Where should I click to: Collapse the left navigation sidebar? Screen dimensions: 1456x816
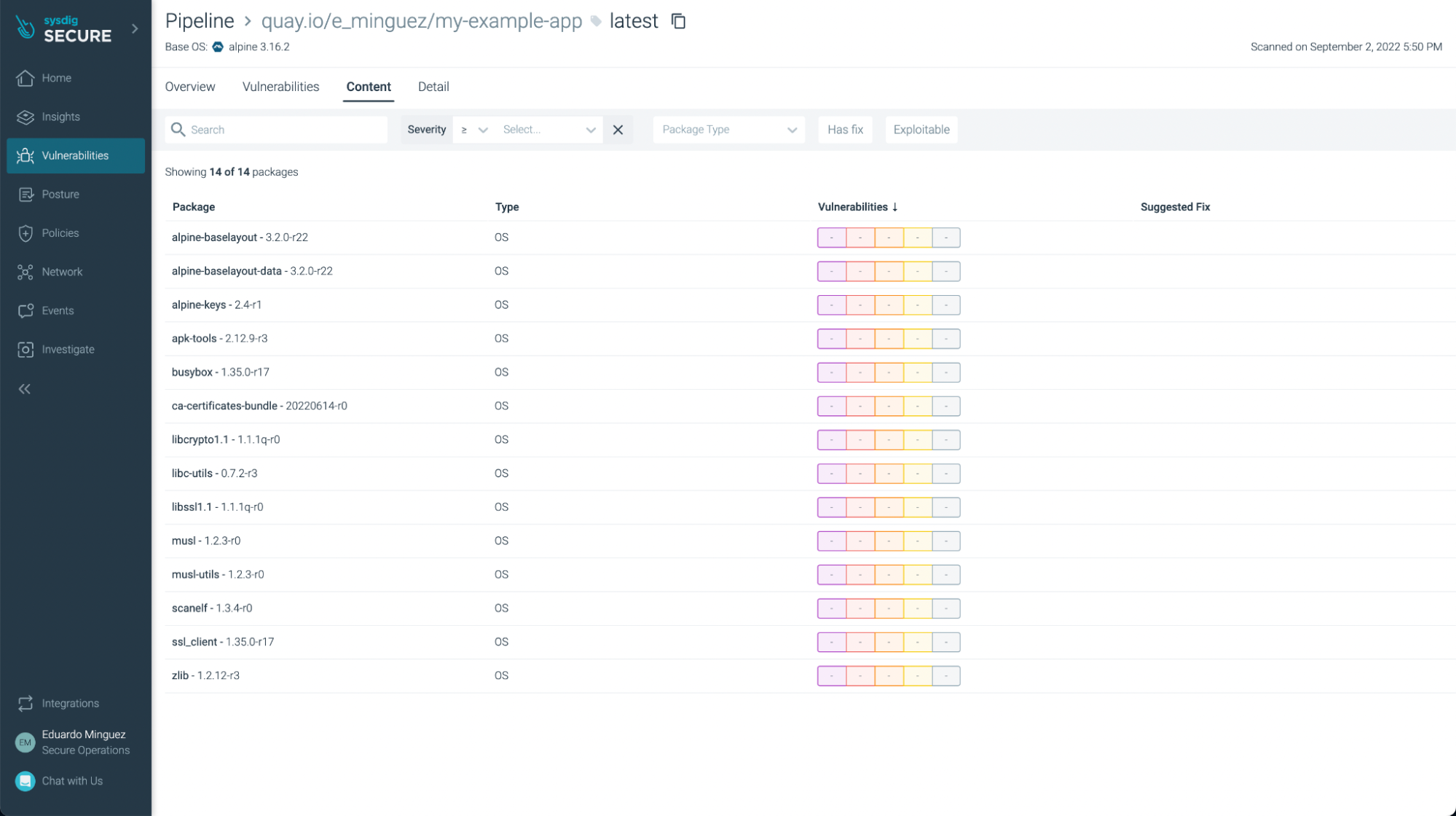[x=24, y=388]
